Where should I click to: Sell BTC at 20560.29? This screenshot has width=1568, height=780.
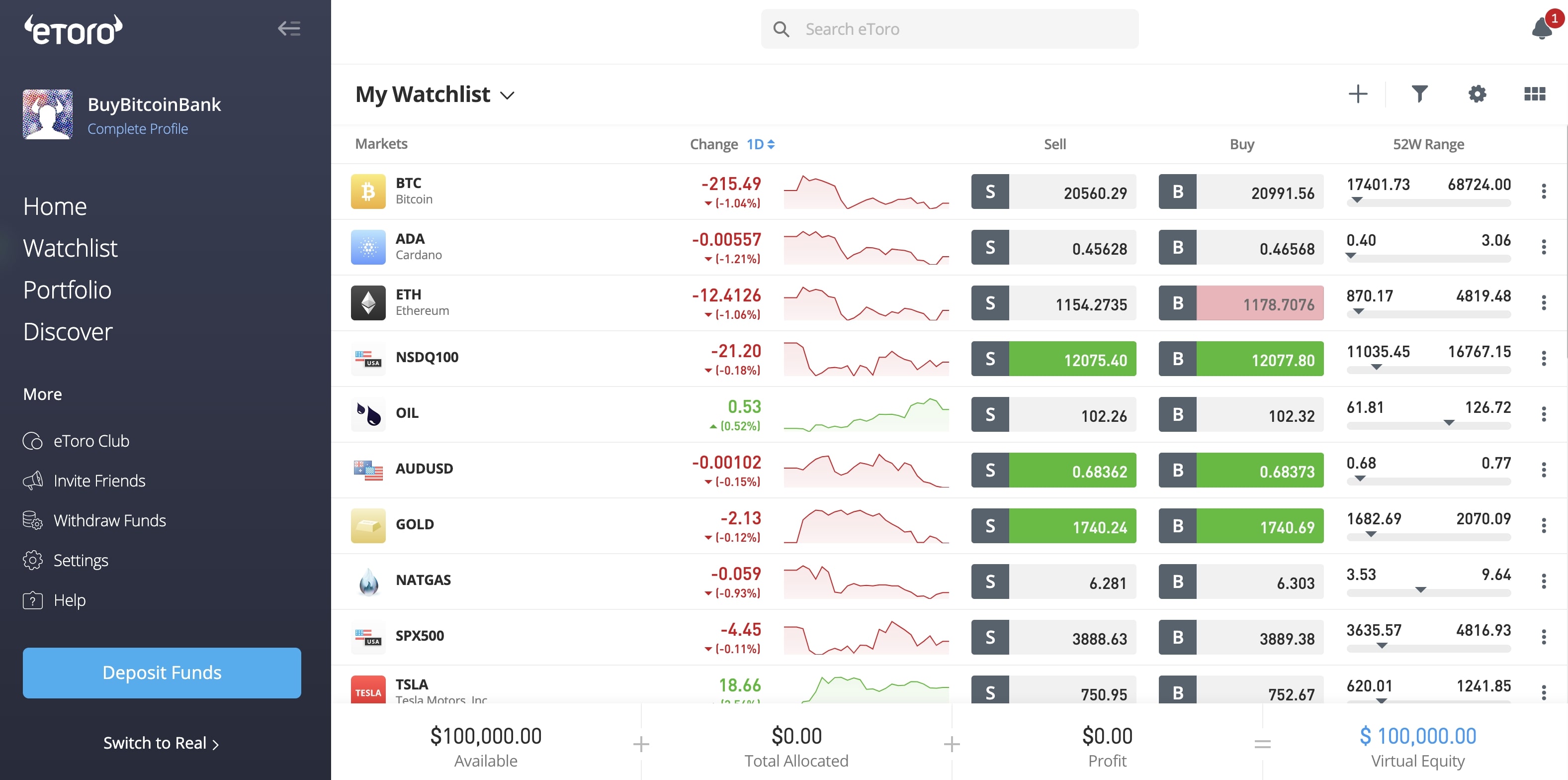tap(1053, 191)
